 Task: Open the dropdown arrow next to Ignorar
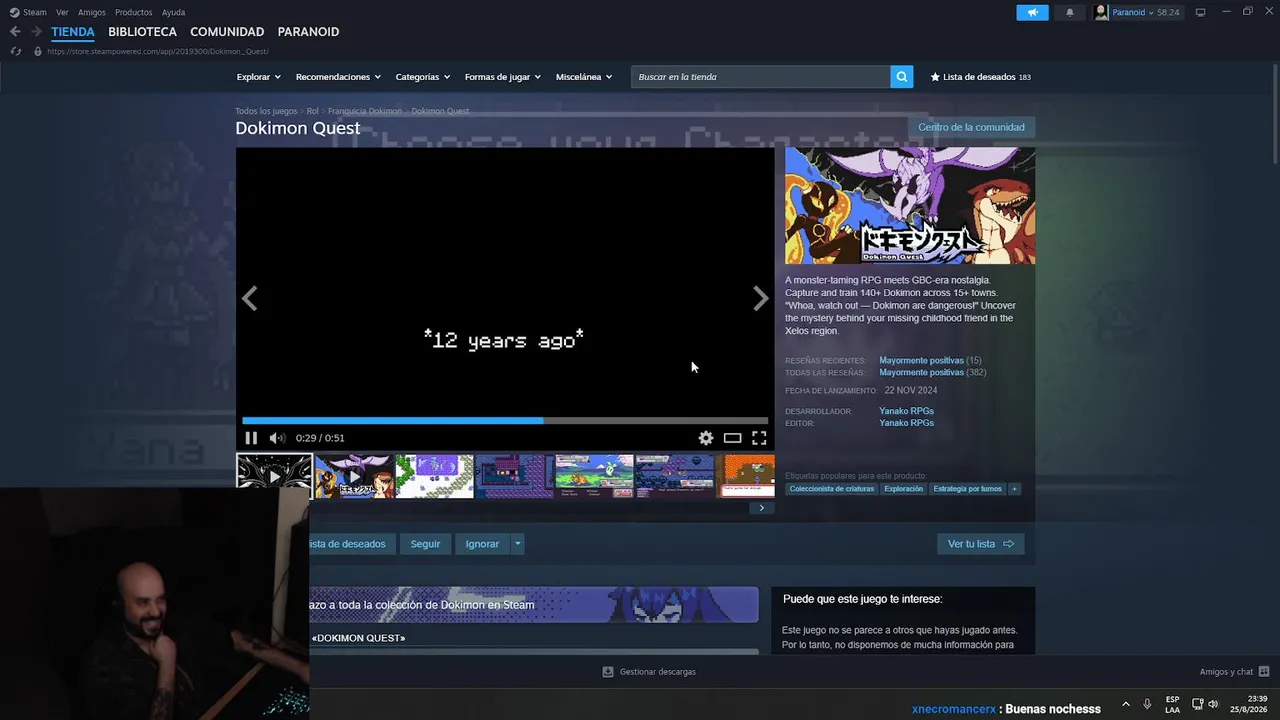517,544
